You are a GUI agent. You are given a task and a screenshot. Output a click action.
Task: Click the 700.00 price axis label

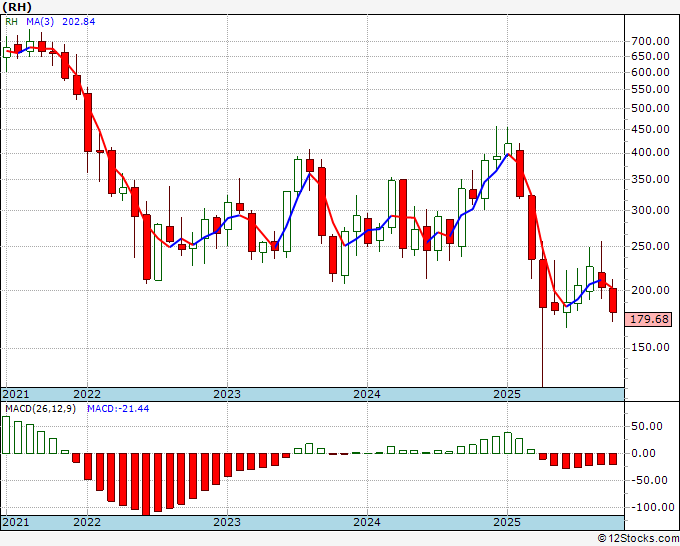point(650,42)
